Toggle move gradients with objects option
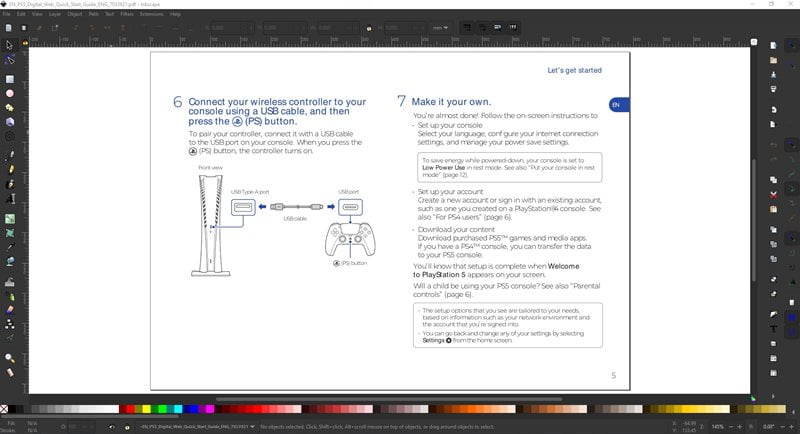This screenshot has height=434, width=800. (x=497, y=28)
